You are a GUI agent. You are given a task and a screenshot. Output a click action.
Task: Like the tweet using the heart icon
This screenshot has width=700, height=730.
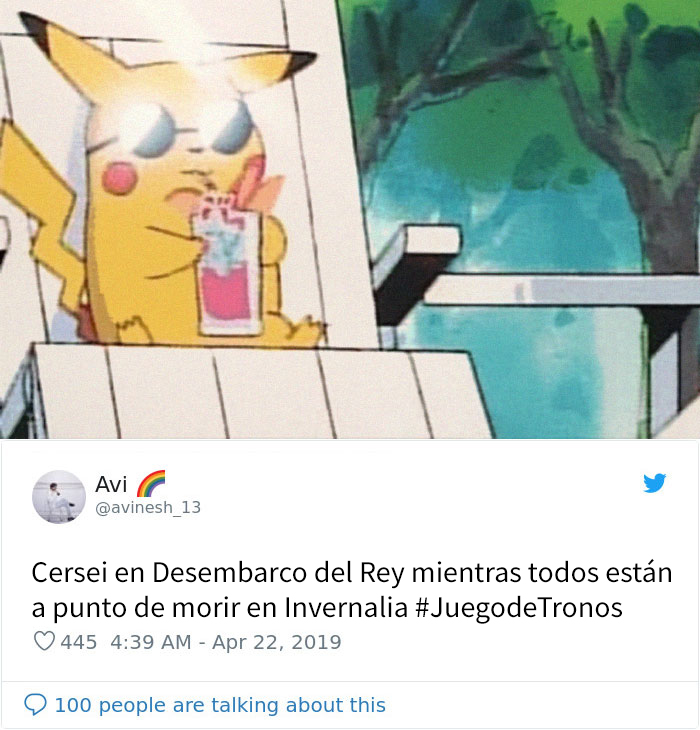pyautogui.click(x=44, y=641)
